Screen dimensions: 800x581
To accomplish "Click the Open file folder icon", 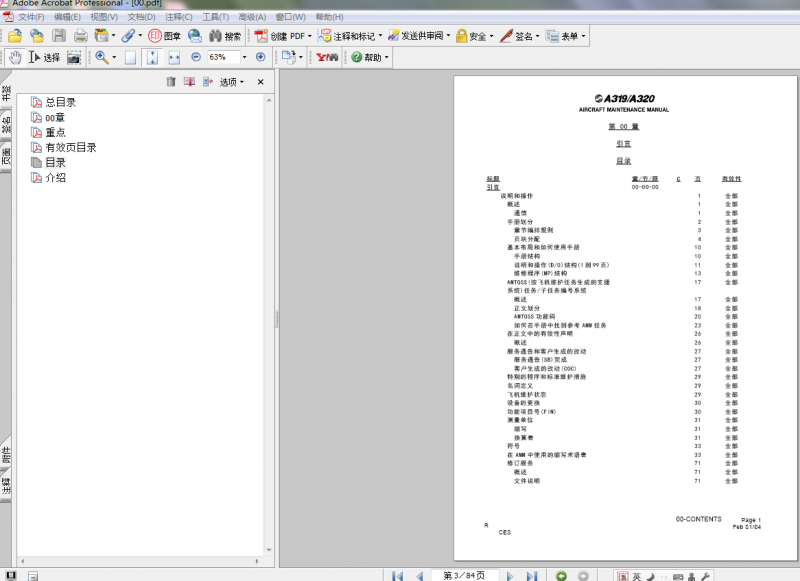I will click(15, 36).
